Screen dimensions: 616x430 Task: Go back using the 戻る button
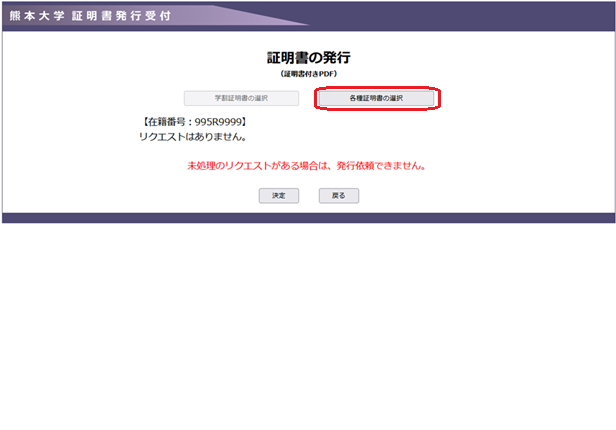click(x=339, y=195)
